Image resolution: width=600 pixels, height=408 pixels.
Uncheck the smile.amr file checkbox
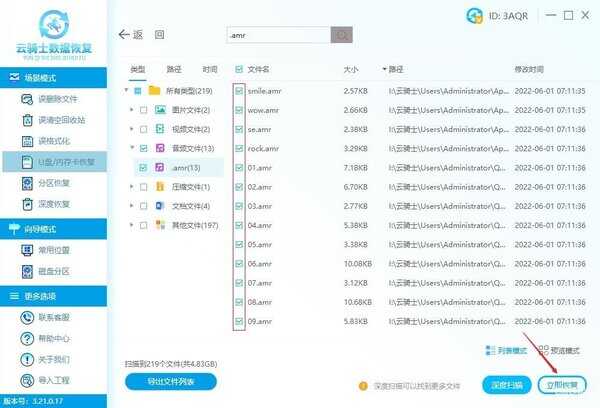239,91
